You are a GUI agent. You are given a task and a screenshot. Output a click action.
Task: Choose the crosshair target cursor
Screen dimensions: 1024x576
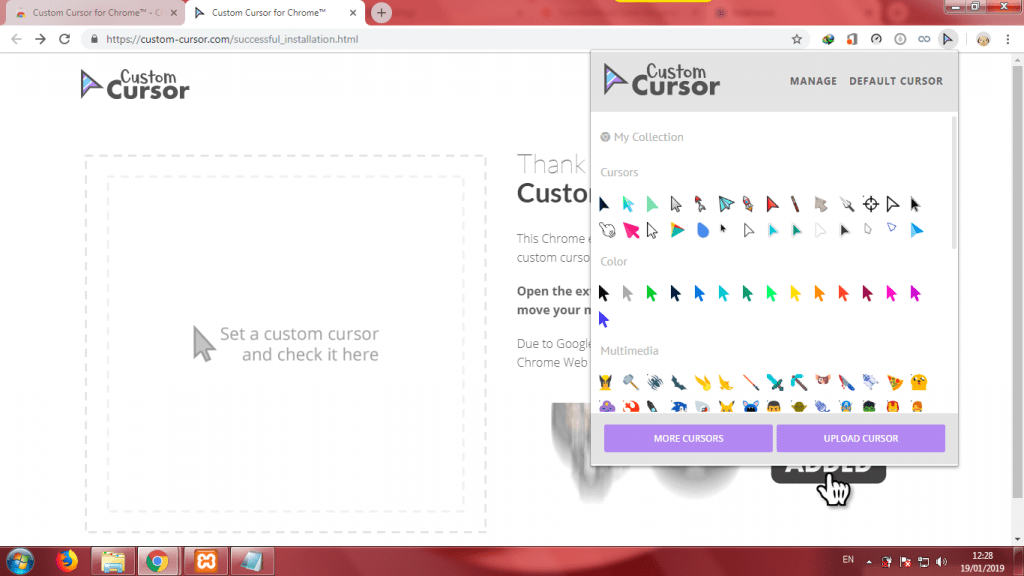[870, 204]
